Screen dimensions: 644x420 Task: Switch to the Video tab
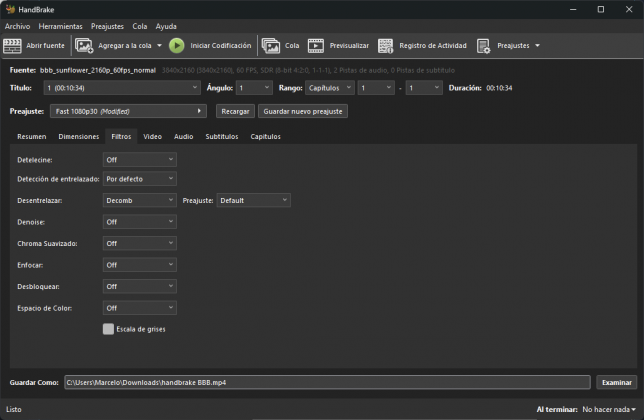(152, 136)
